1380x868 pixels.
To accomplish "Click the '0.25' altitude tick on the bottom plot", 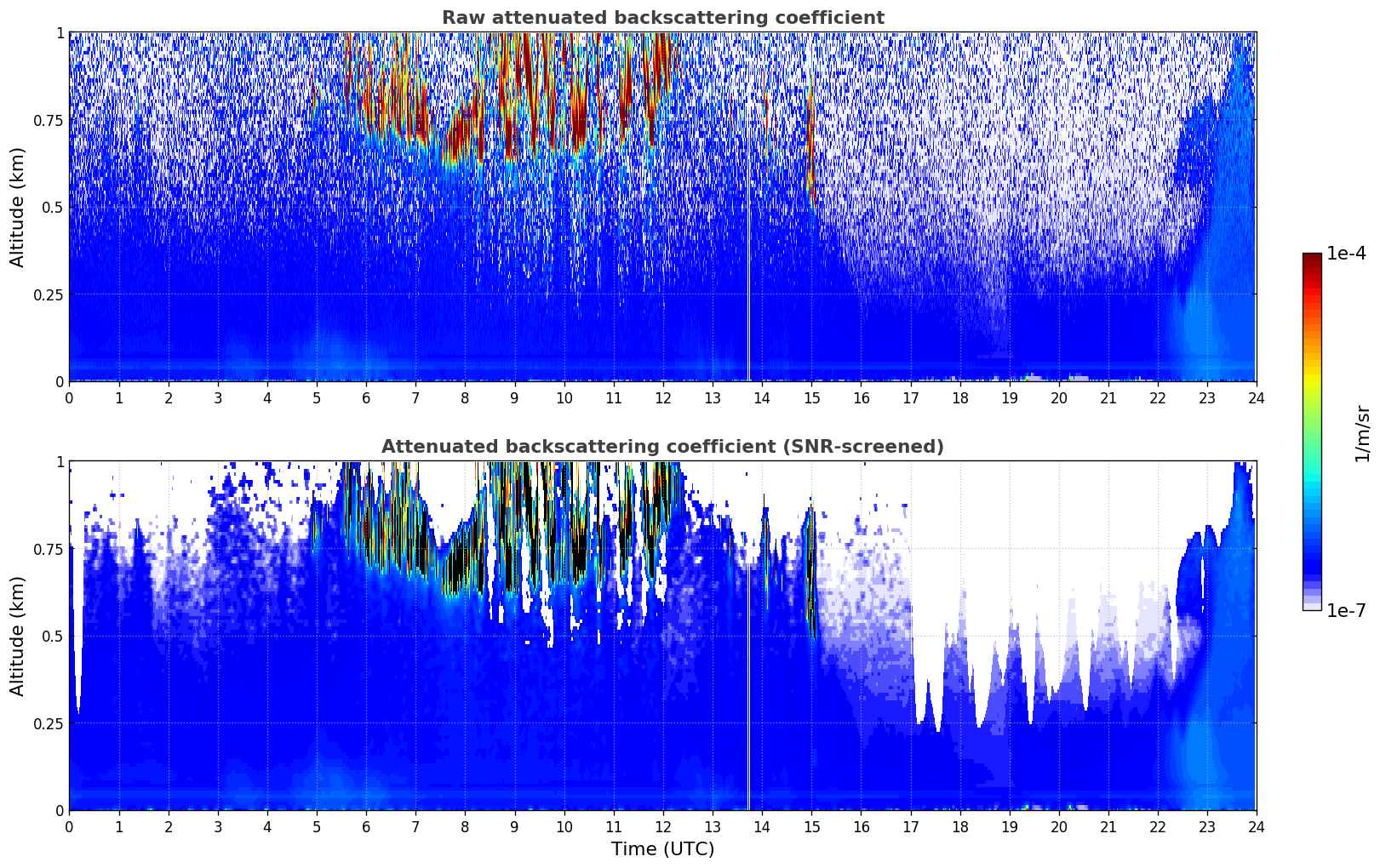I will [x=49, y=724].
